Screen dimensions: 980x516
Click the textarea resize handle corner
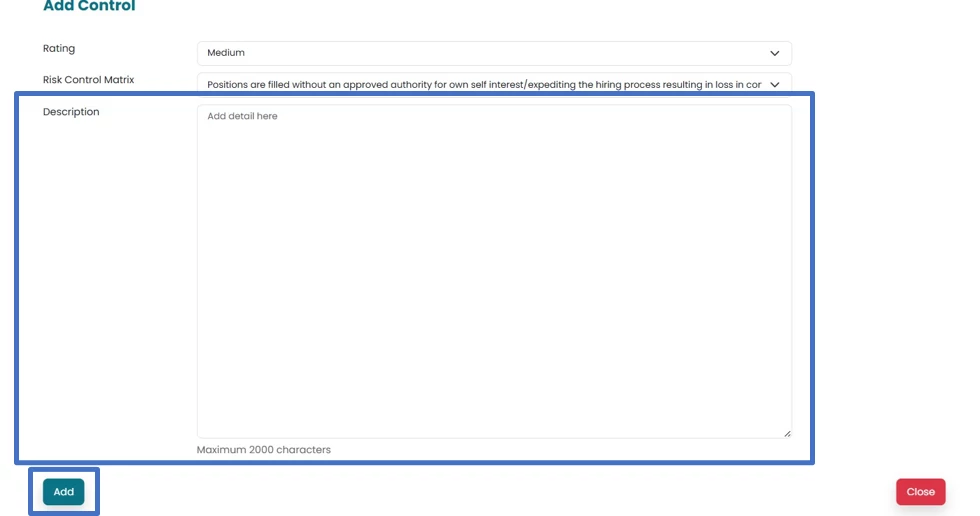[x=786, y=433]
